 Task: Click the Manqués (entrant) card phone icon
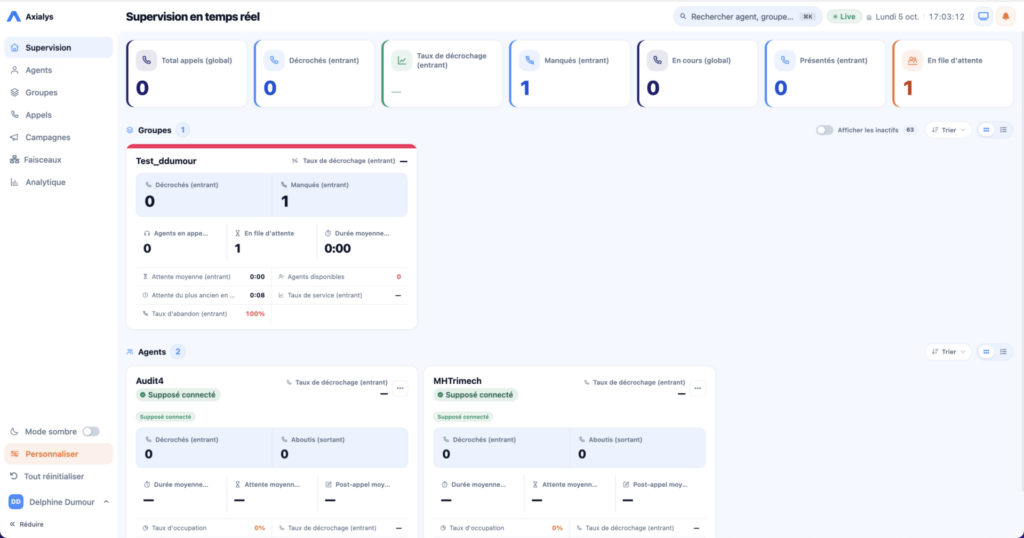click(530, 60)
